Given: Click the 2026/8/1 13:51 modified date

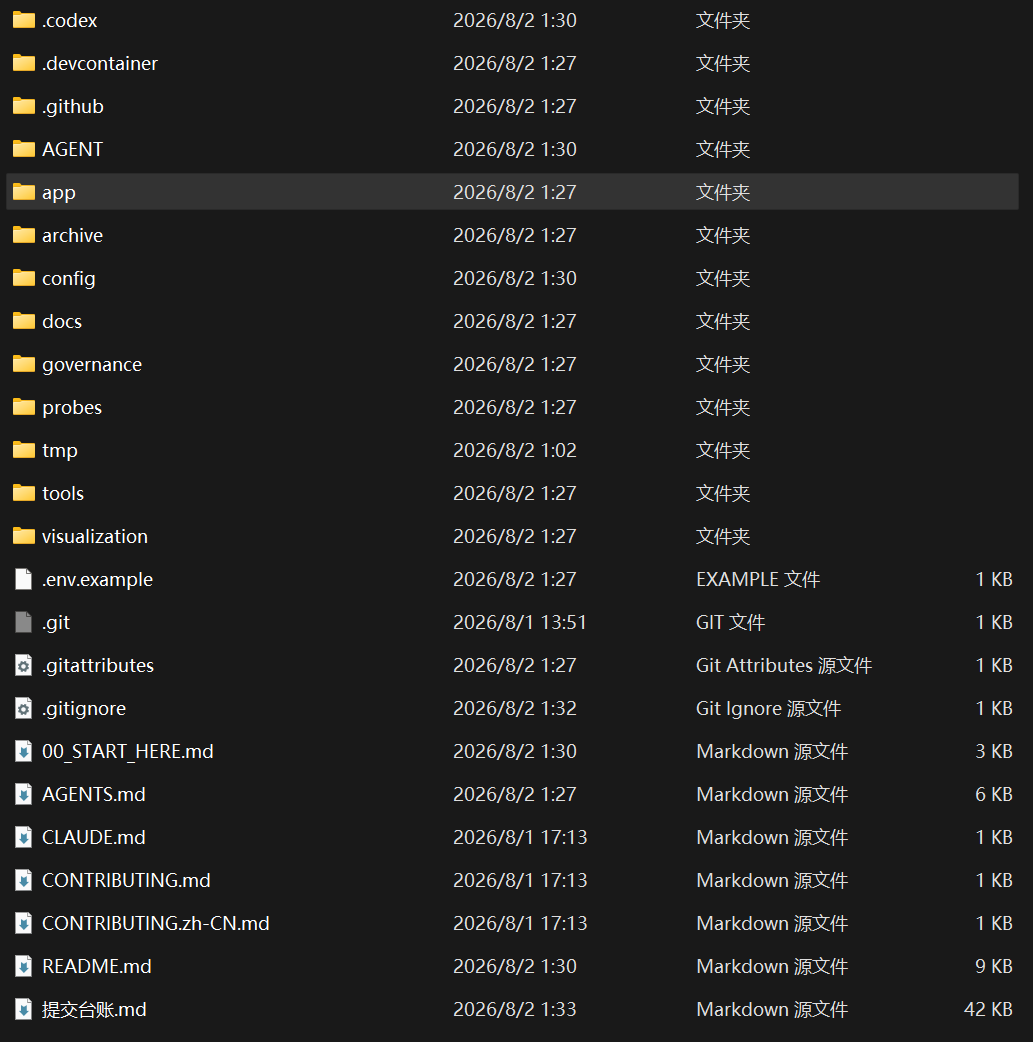Looking at the screenshot, I should point(520,622).
